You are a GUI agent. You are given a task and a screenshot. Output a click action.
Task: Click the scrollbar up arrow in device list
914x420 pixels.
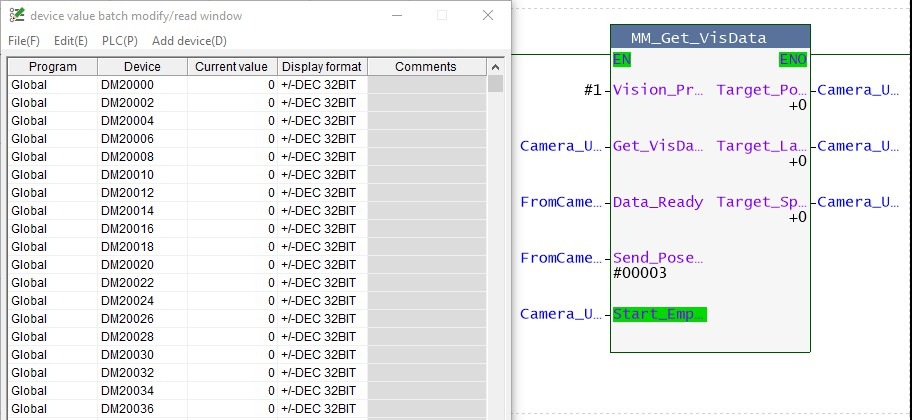coord(495,67)
